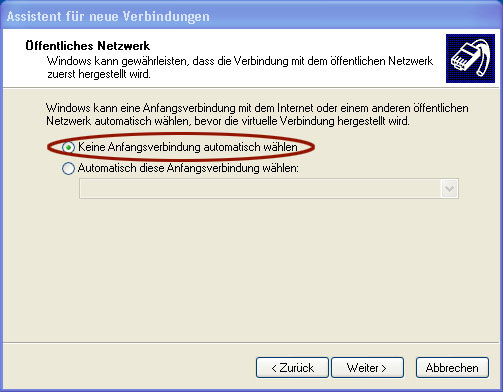Click the 'Keine Anfangsverbindung automatisch wählen' label text
503x392 pixels.
pos(187,147)
